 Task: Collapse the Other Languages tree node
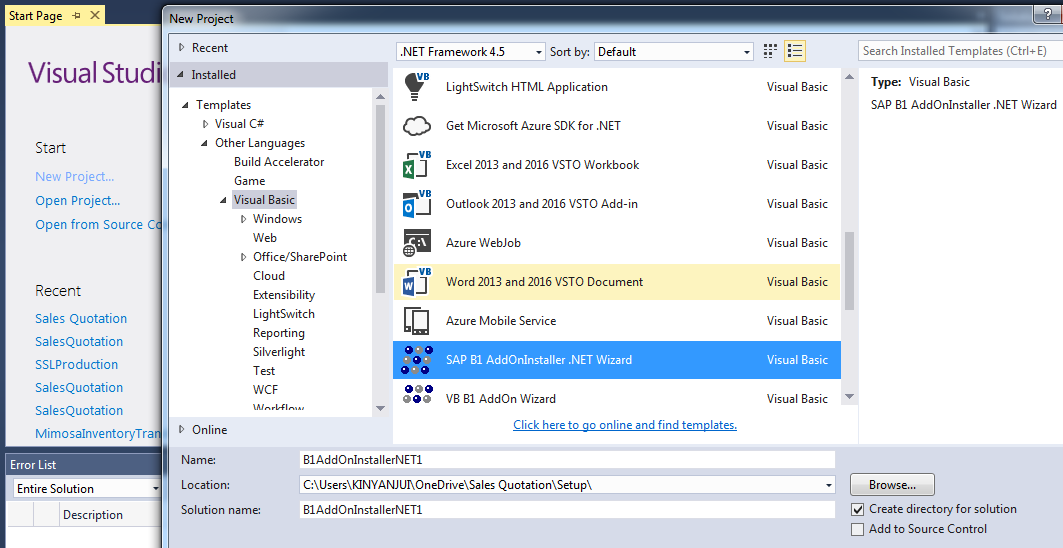[205, 143]
